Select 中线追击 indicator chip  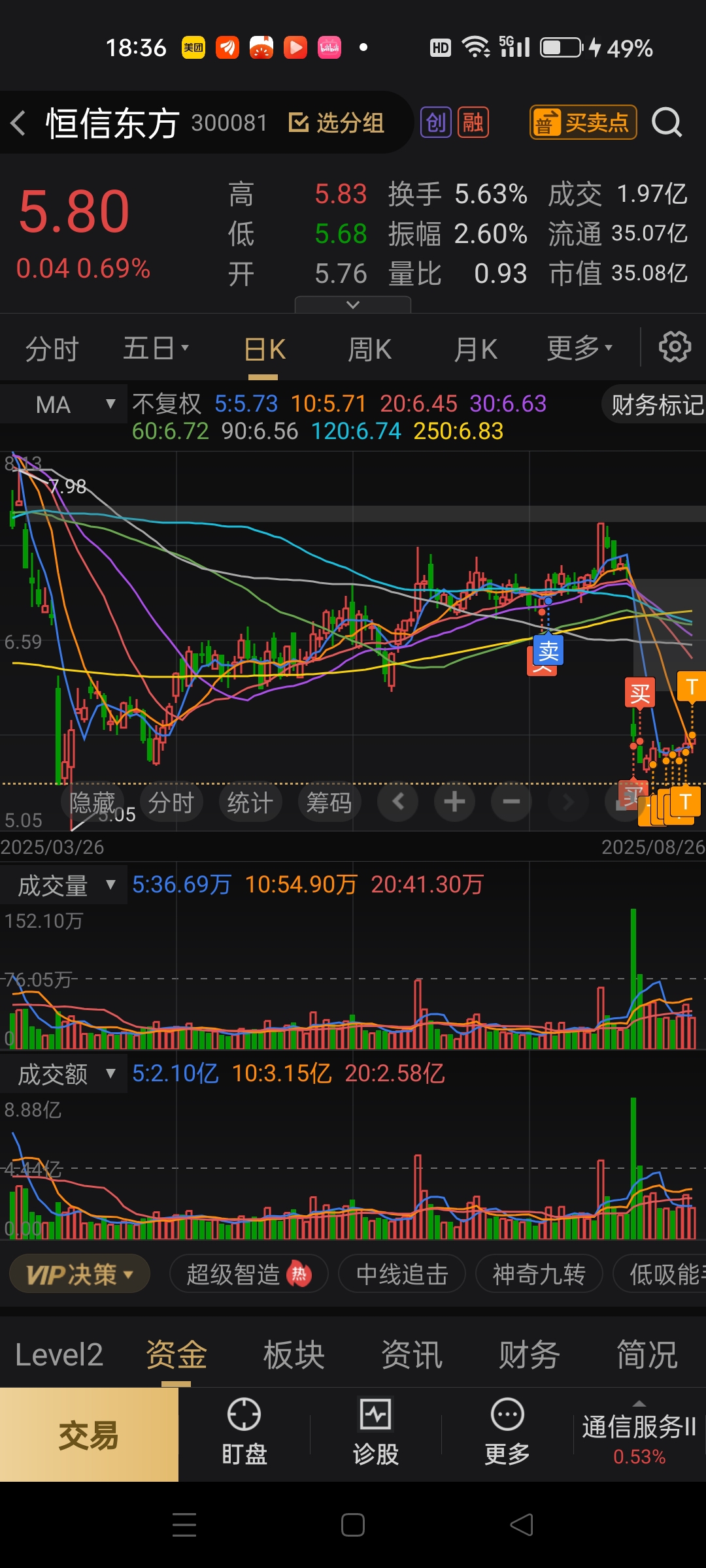click(x=402, y=1274)
